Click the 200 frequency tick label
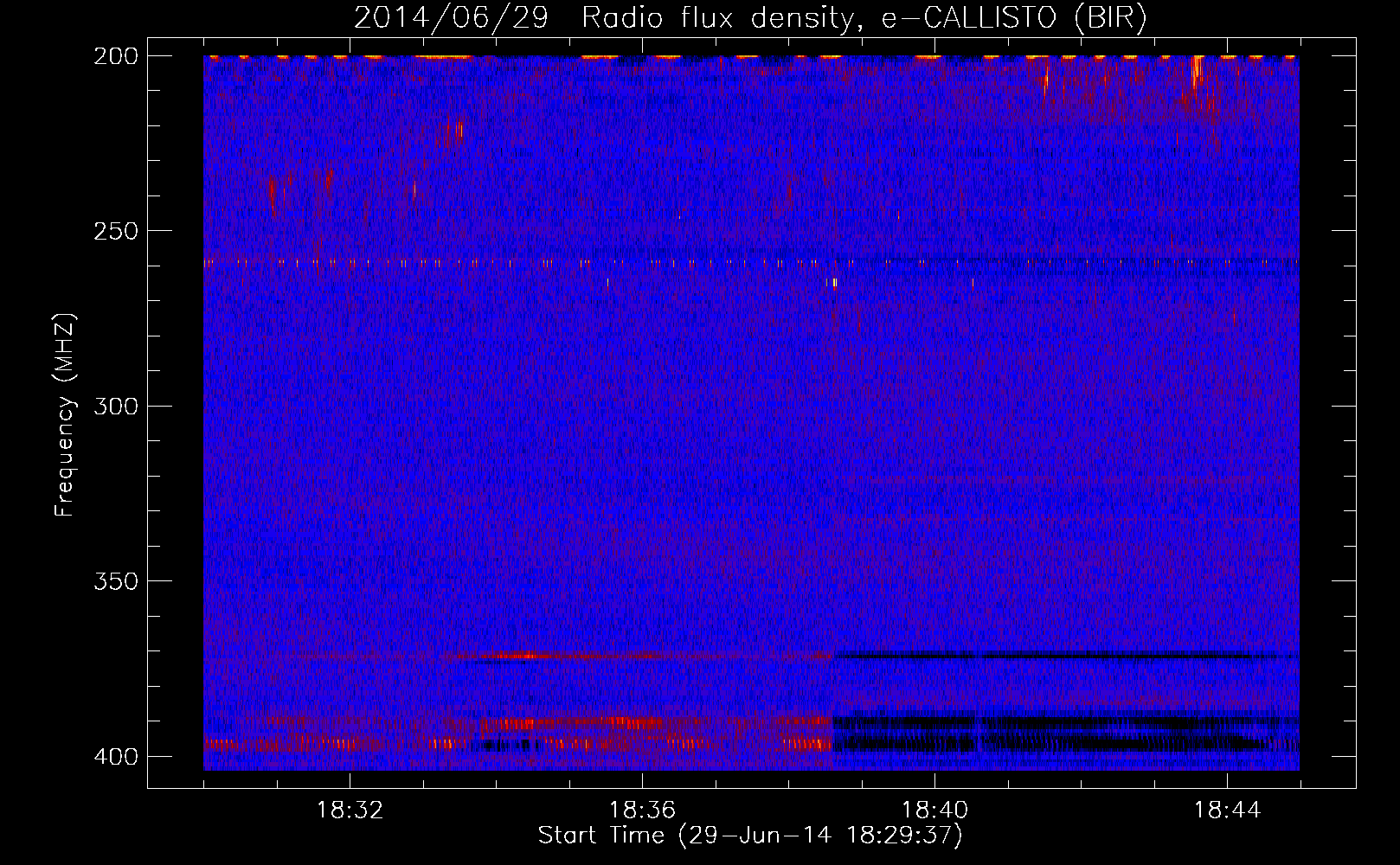 [x=115, y=56]
